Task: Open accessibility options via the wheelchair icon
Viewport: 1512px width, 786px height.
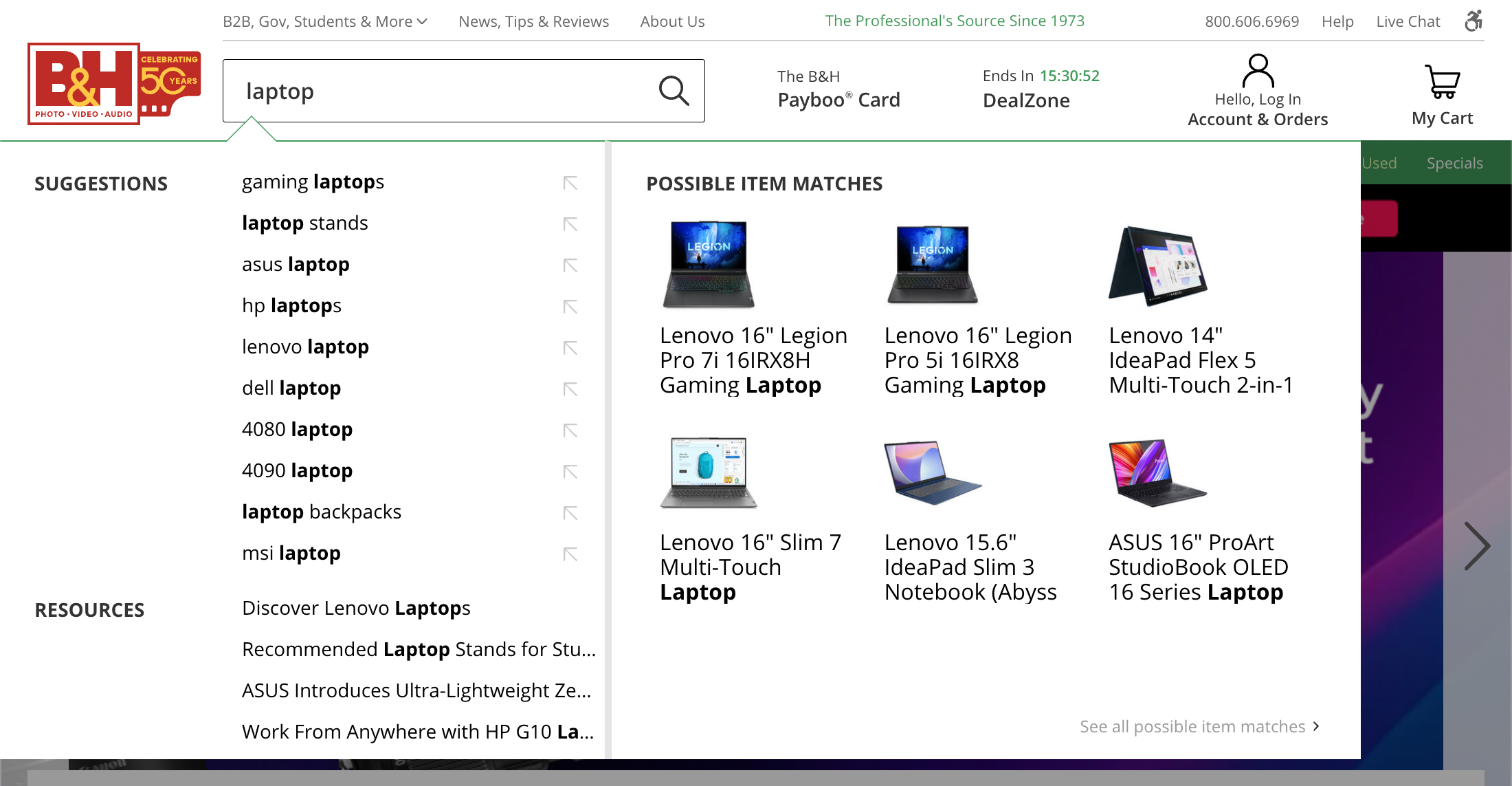Action: click(x=1473, y=21)
